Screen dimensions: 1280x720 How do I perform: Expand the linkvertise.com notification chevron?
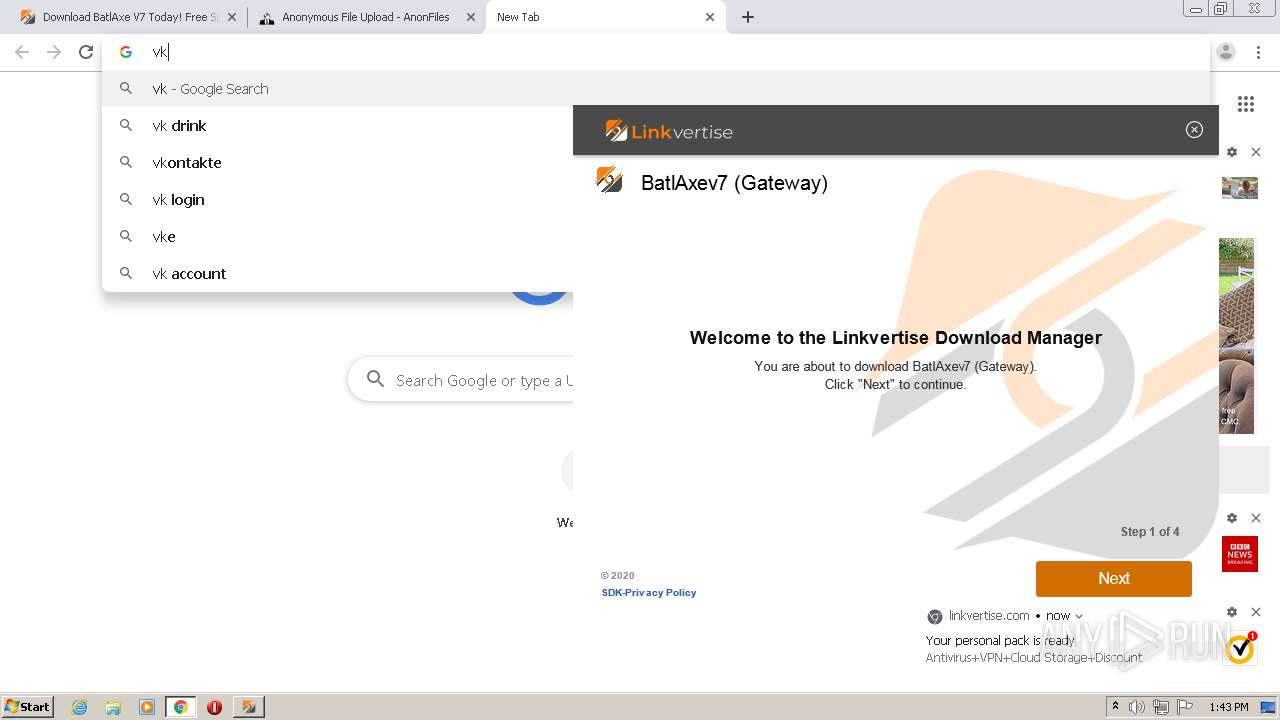(x=1078, y=617)
